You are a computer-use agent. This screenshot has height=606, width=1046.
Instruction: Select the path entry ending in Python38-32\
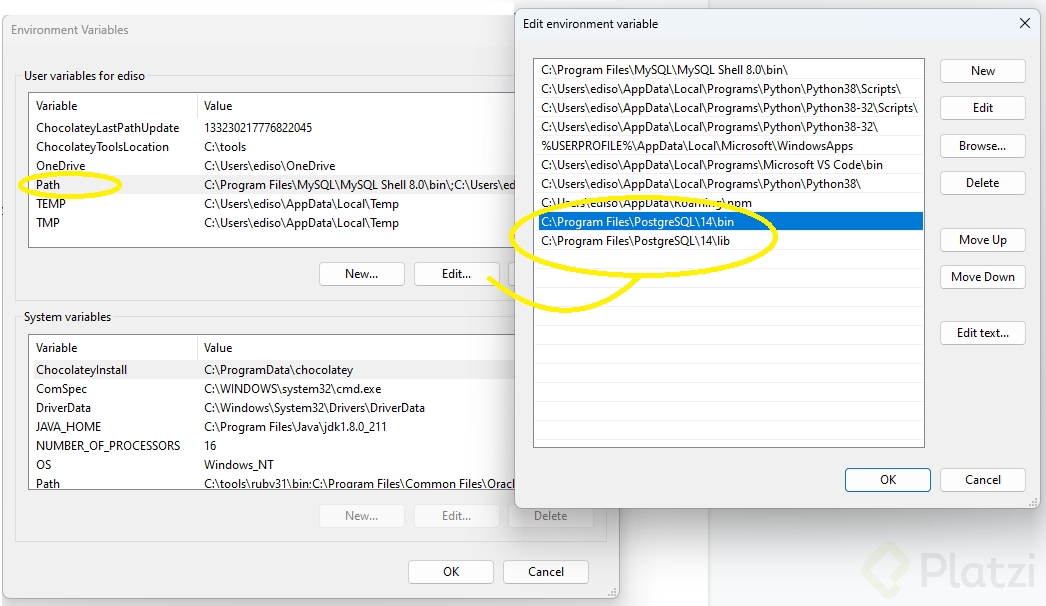coord(729,127)
